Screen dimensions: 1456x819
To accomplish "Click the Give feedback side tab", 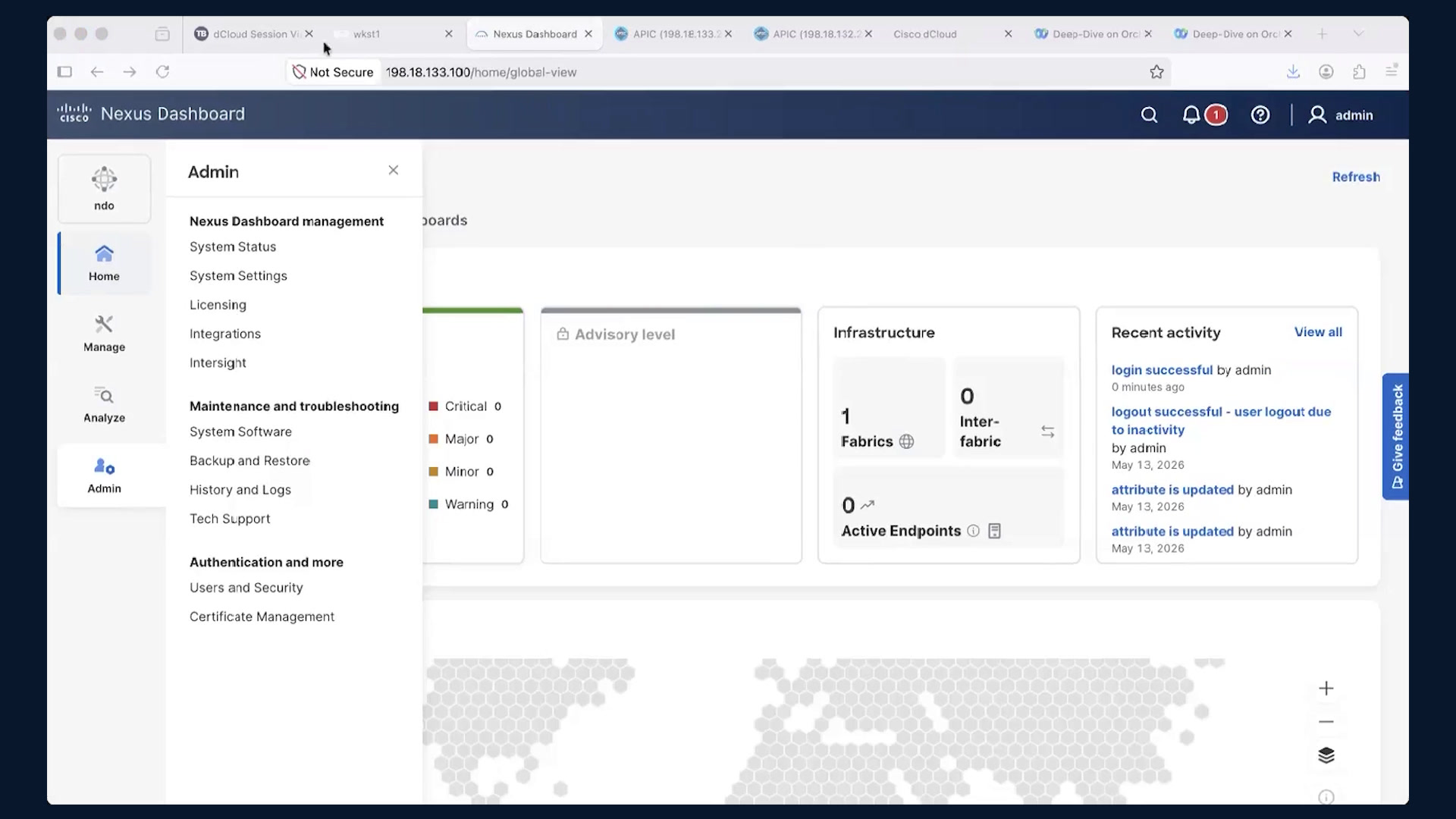I will pyautogui.click(x=1395, y=436).
